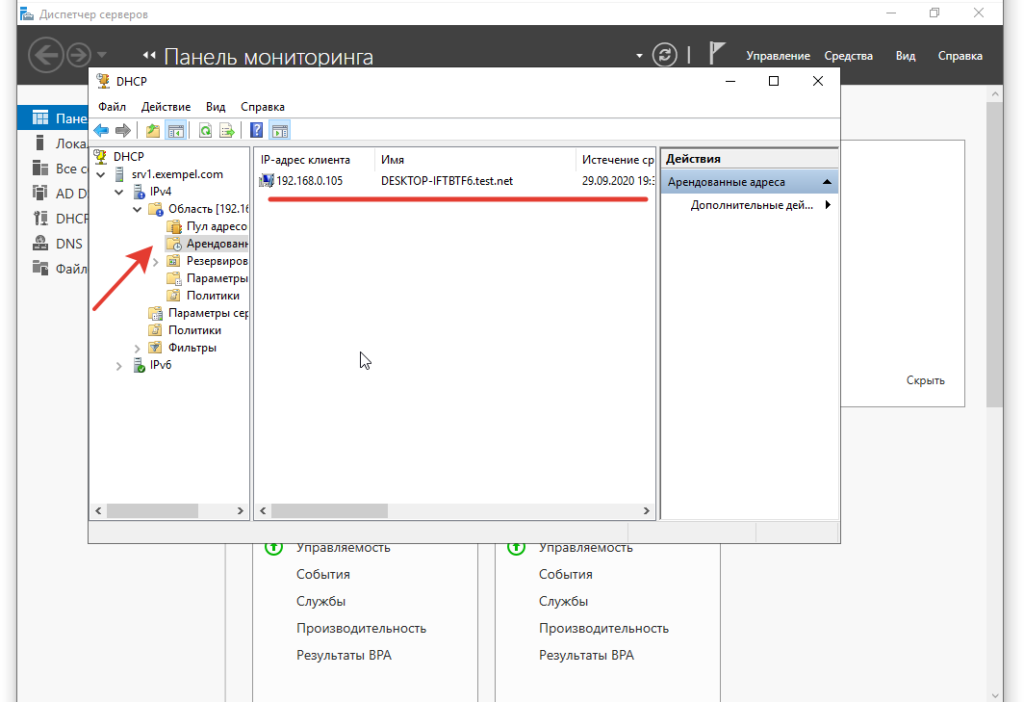Open Help via blue question mark icon
This screenshot has width=1024, height=702.
click(257, 130)
